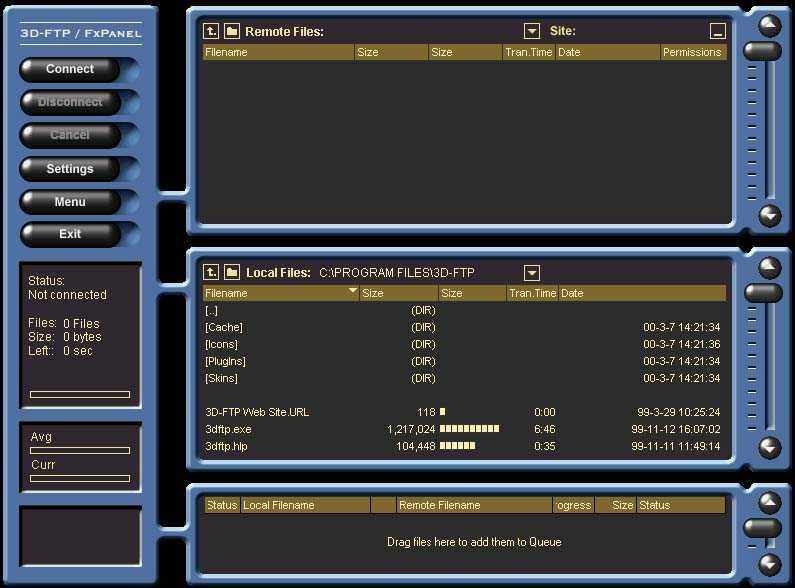Go up one directory in Local Files
The height and width of the screenshot is (588, 795).
tap(211, 273)
